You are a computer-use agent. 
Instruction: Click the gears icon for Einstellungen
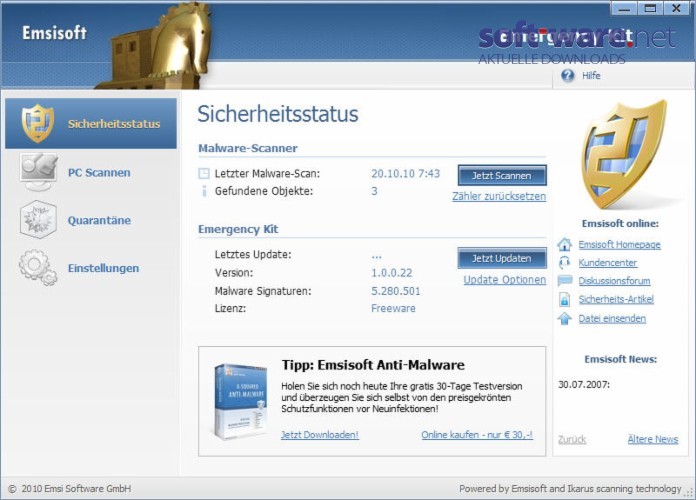pyautogui.click(x=38, y=267)
